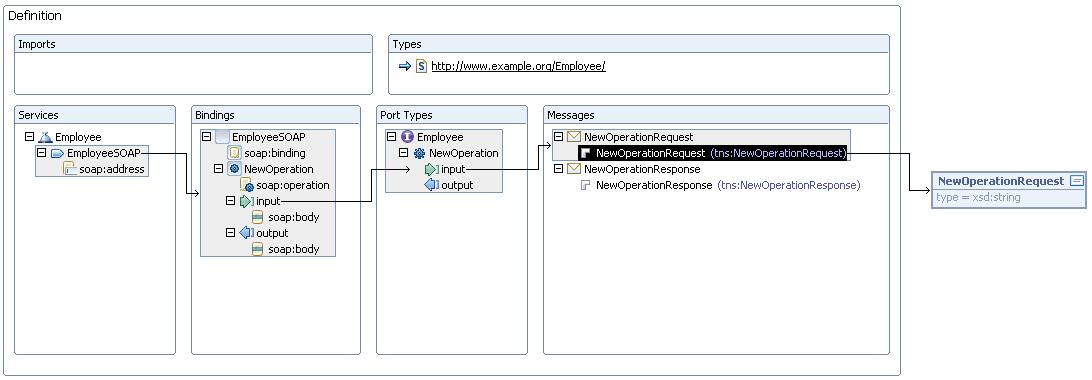
Task: Click the schema S icon in Types
Action: tap(421, 66)
